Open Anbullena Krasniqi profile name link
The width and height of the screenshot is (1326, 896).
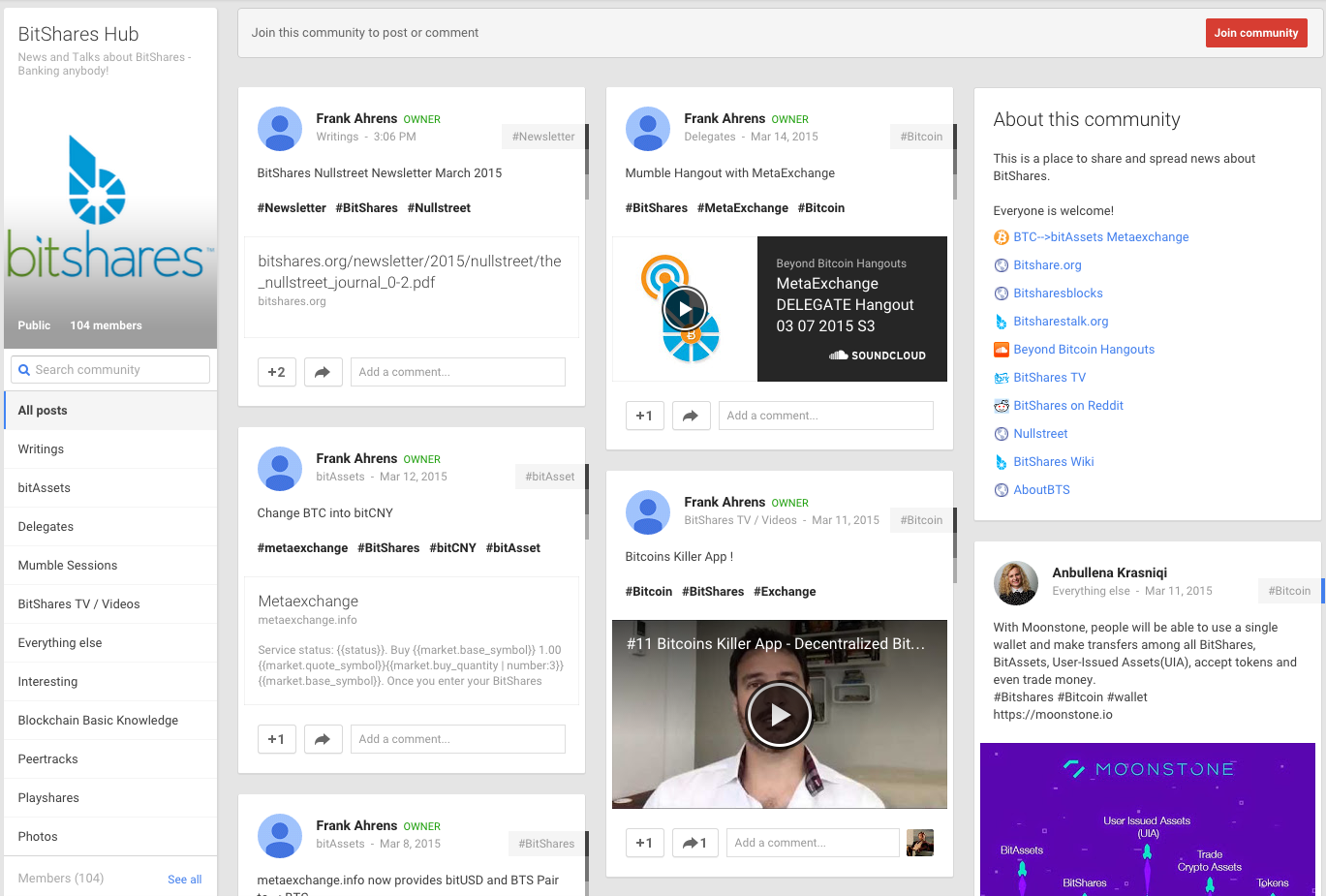[x=1110, y=572]
